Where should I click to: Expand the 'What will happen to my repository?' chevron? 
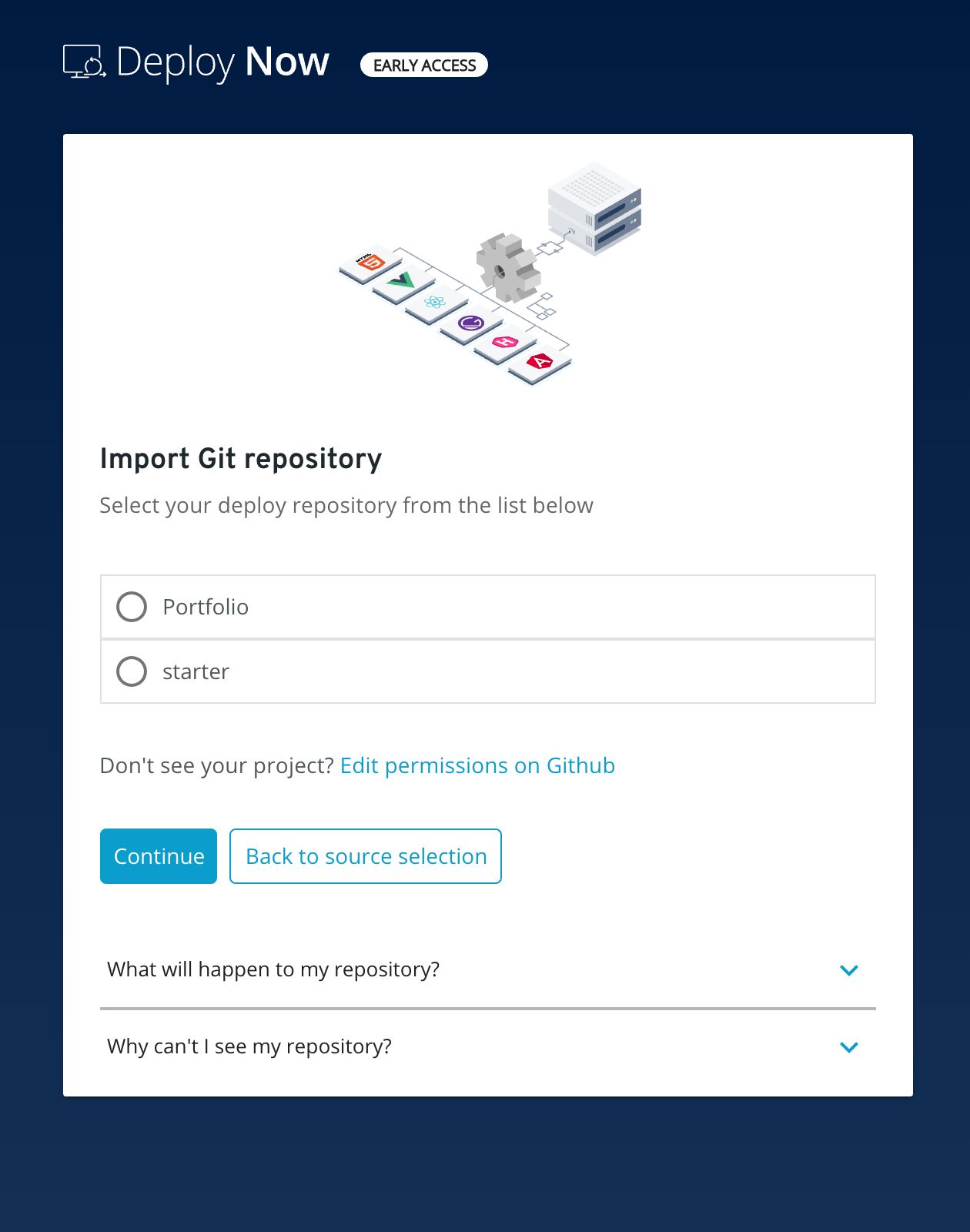click(x=848, y=970)
